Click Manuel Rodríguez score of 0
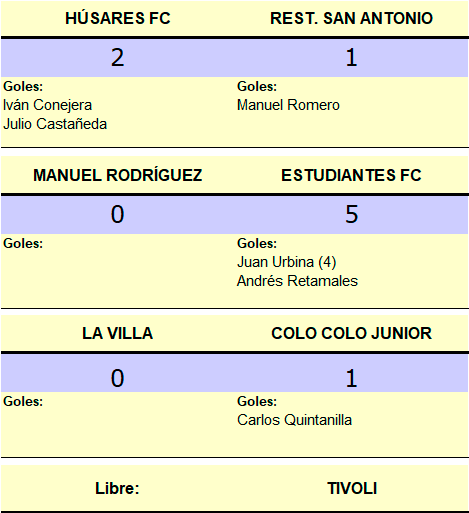 tap(118, 214)
